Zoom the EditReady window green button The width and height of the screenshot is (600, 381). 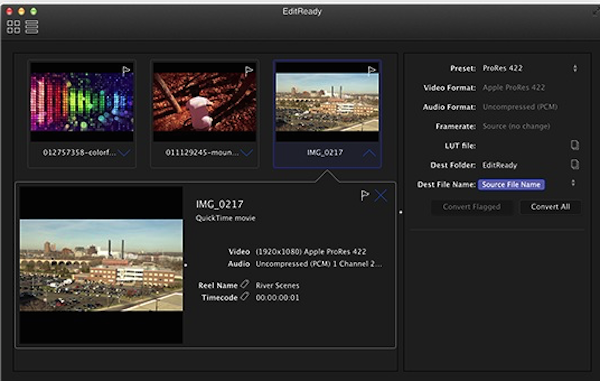34,11
